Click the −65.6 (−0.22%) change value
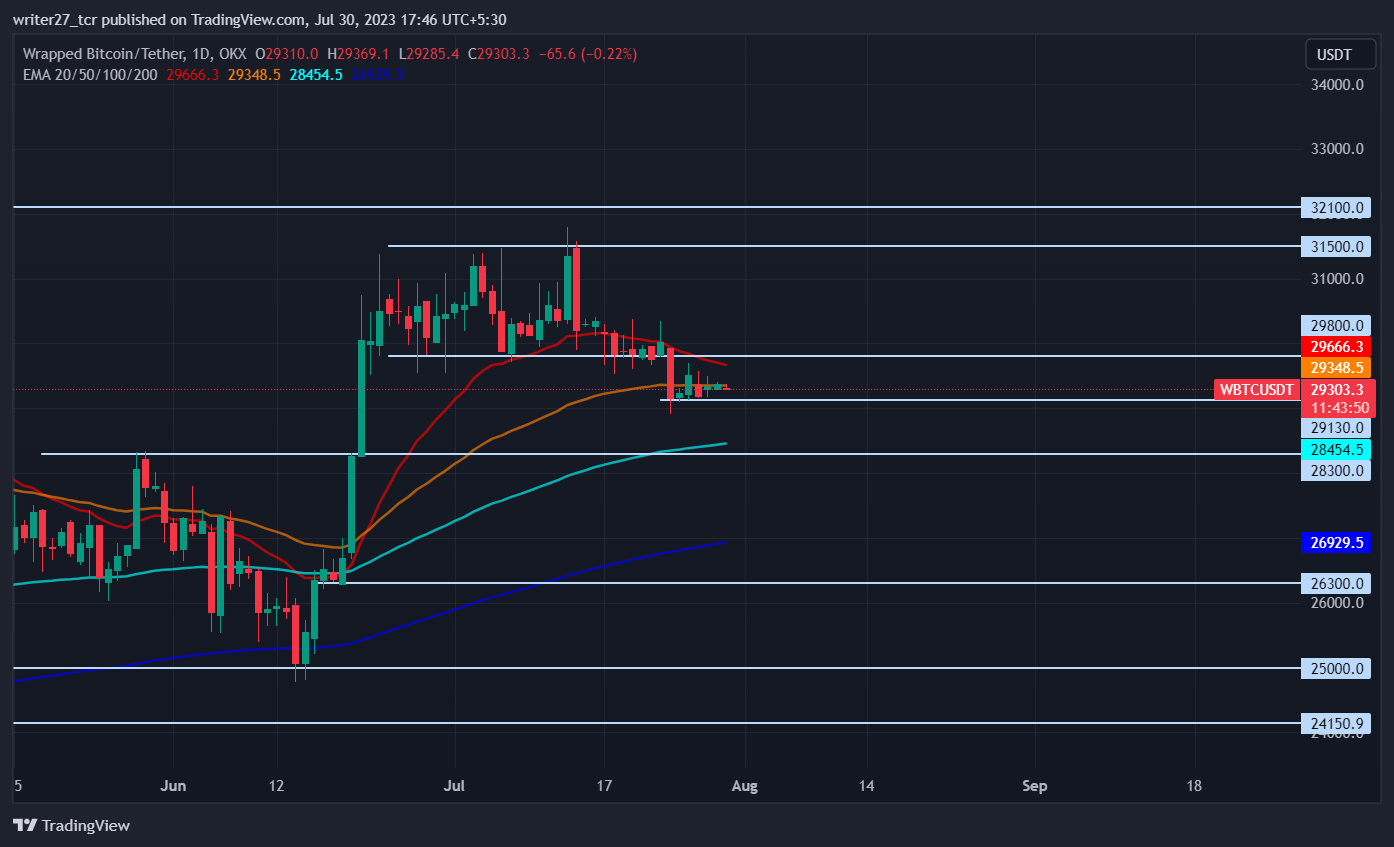The image size is (1394, 847). (588, 54)
